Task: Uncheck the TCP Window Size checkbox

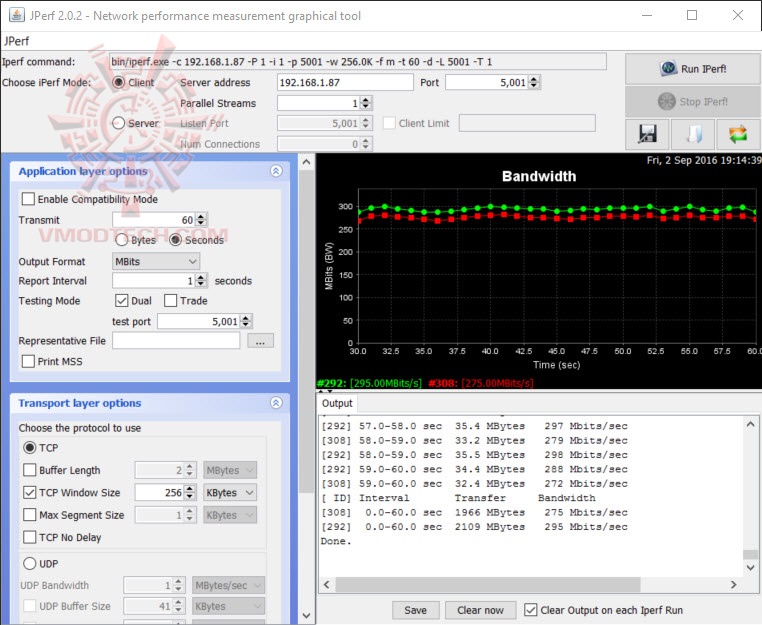Action: 30,492
